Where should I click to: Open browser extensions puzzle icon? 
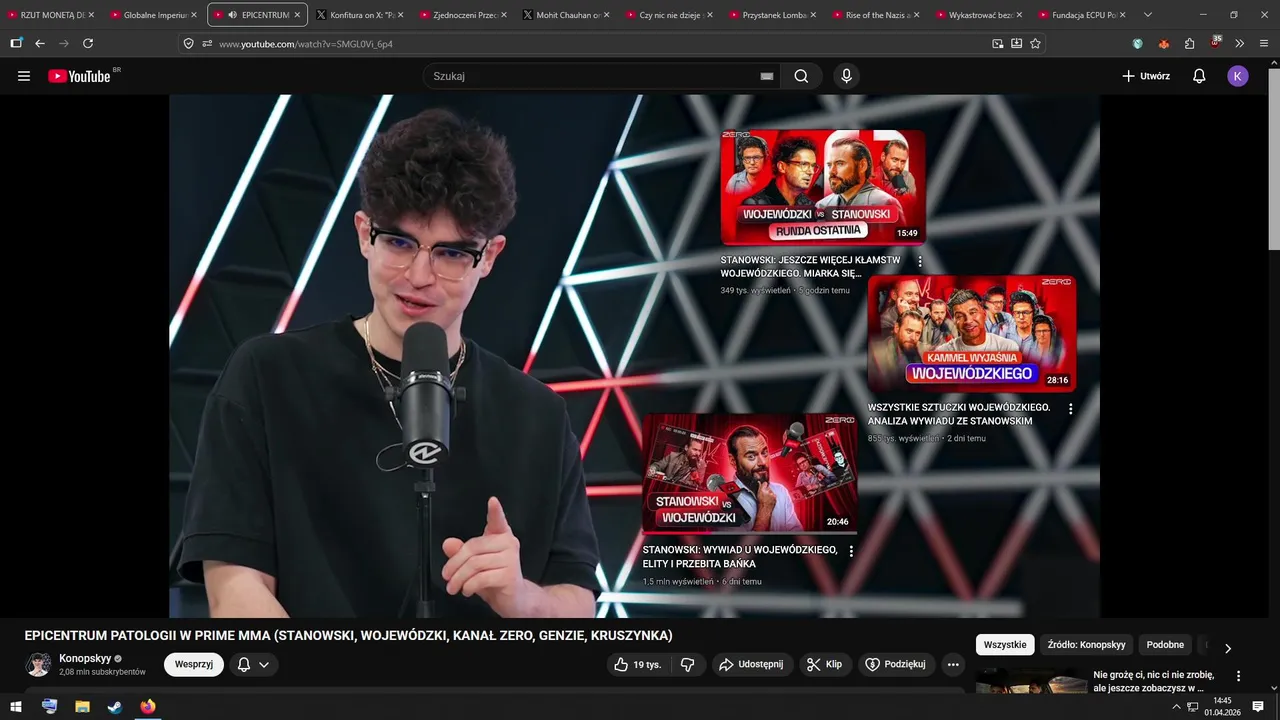[1189, 43]
